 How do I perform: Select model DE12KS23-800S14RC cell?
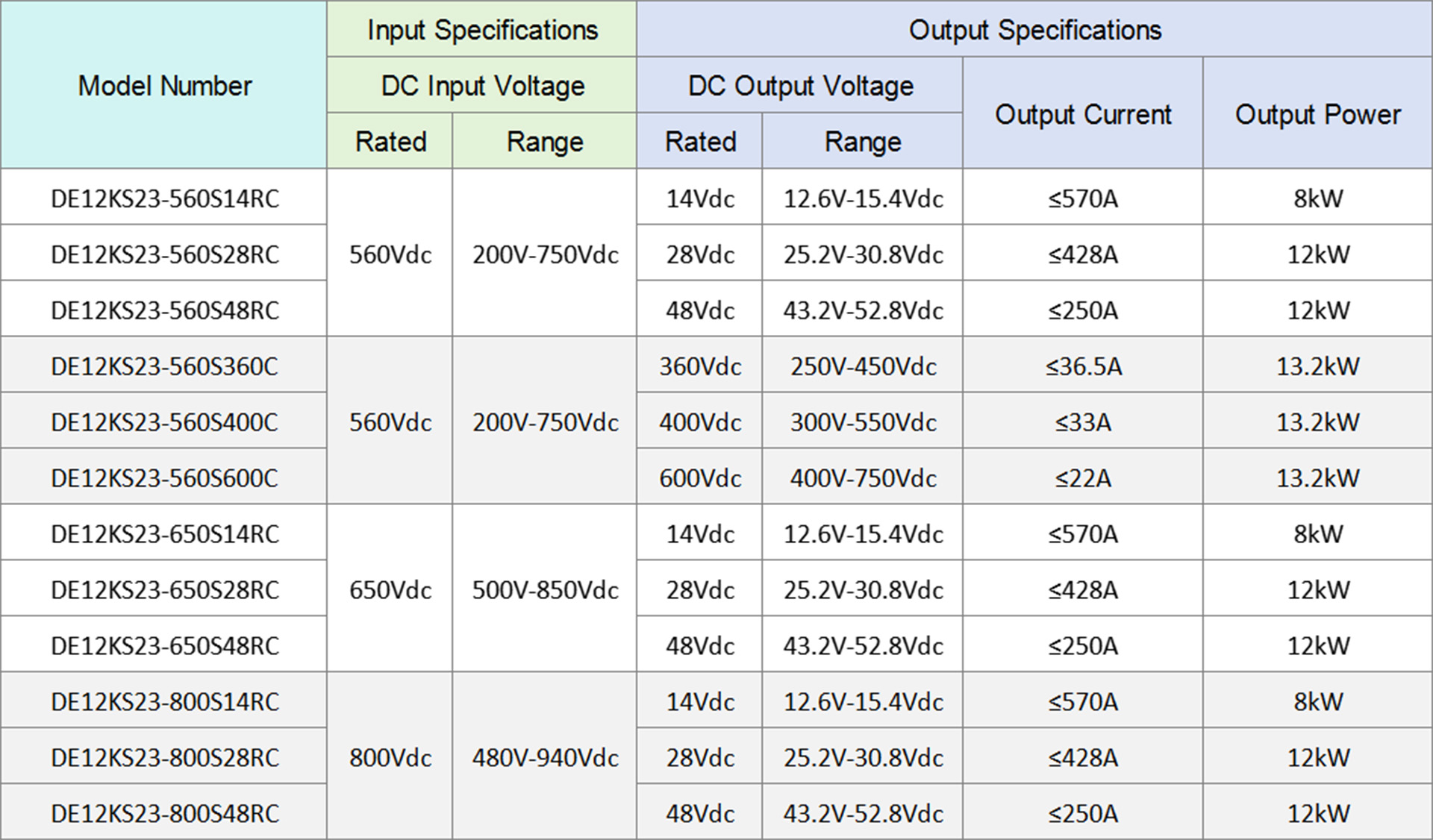164,701
